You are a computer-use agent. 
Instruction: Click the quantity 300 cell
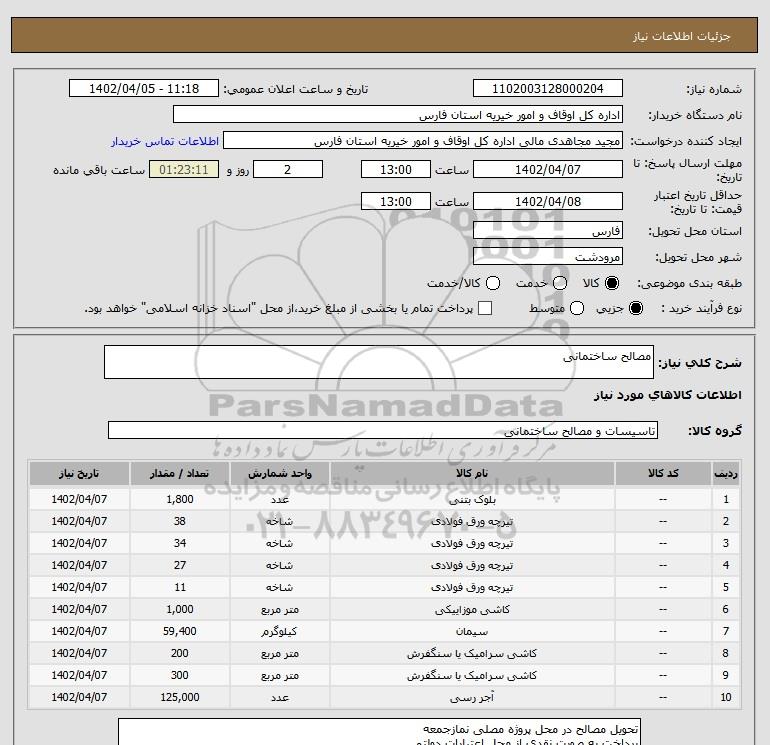[x=180, y=675]
